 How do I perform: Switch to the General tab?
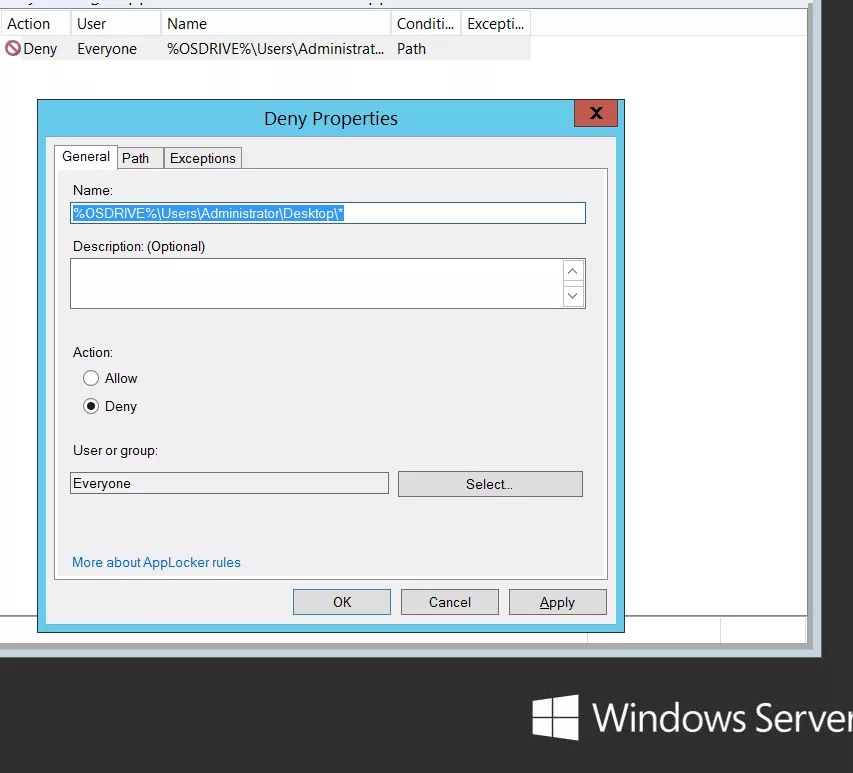[86, 157]
